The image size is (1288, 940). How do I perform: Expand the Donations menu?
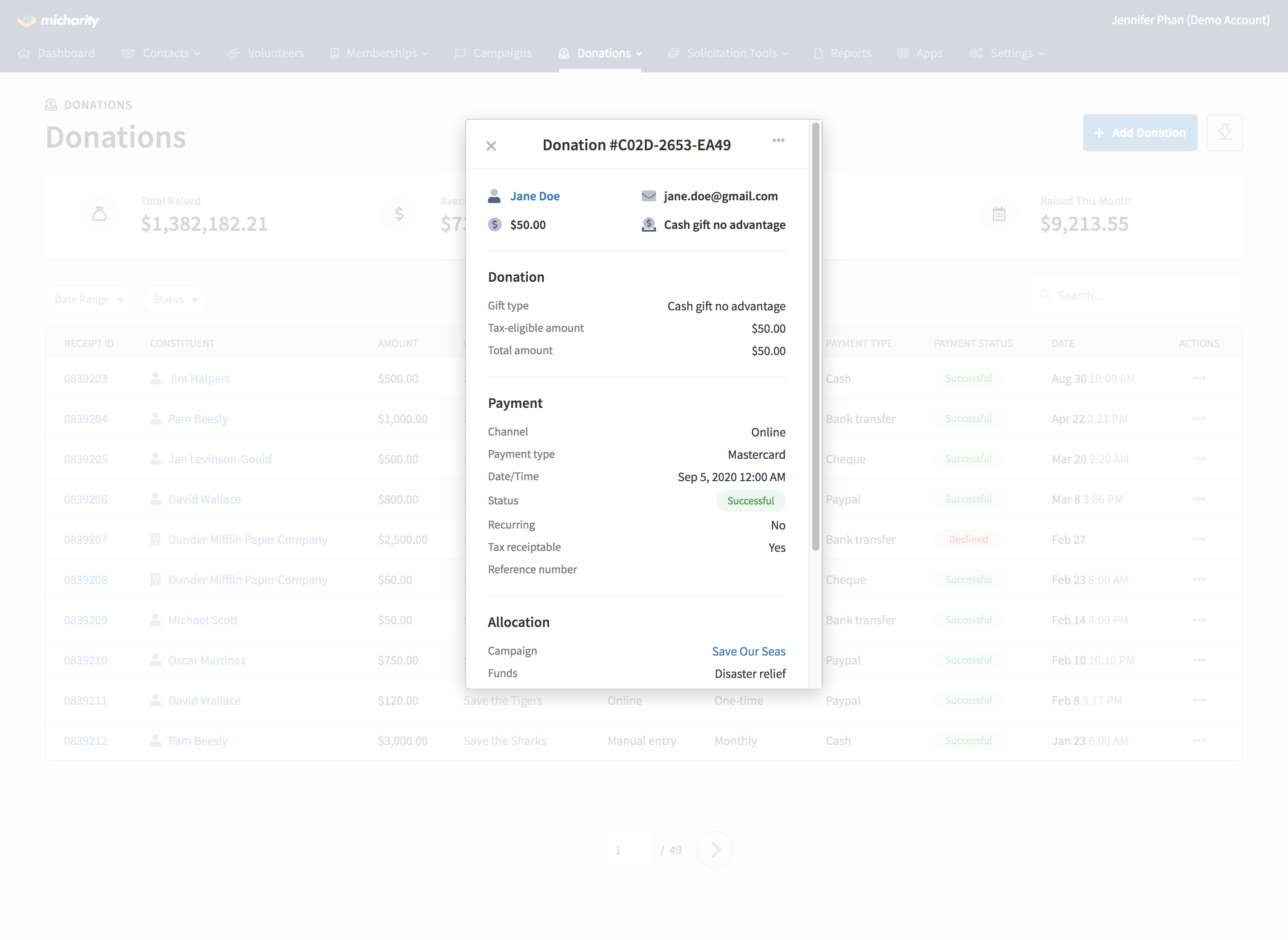click(x=600, y=54)
